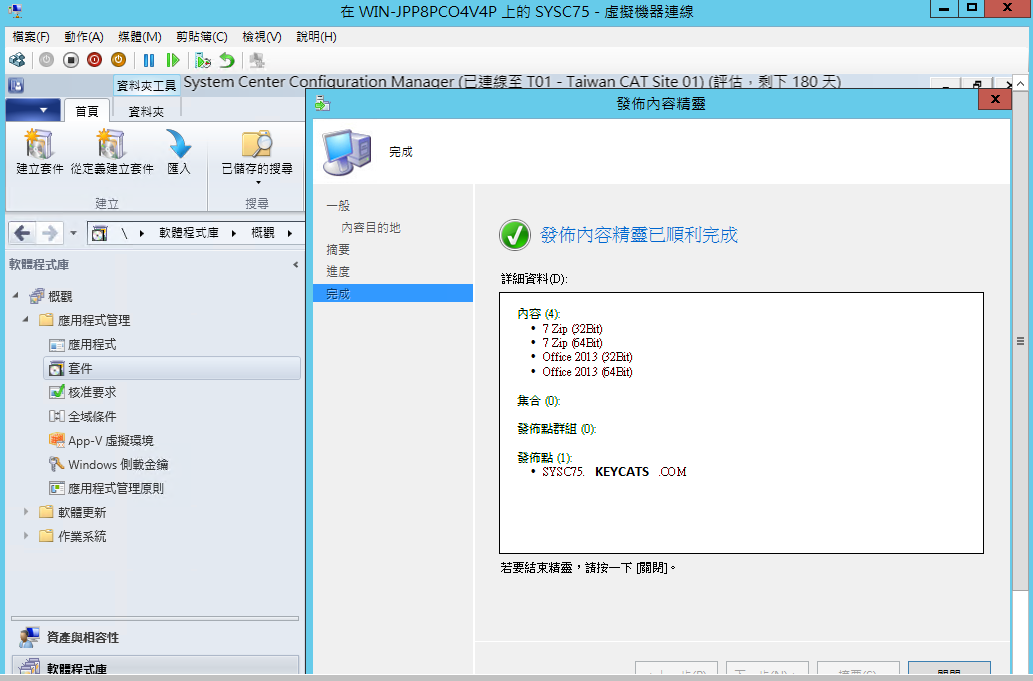The image size is (1033, 681).
Task: Click the 7 Zip (32Bit) content entry
Action: 572,329
